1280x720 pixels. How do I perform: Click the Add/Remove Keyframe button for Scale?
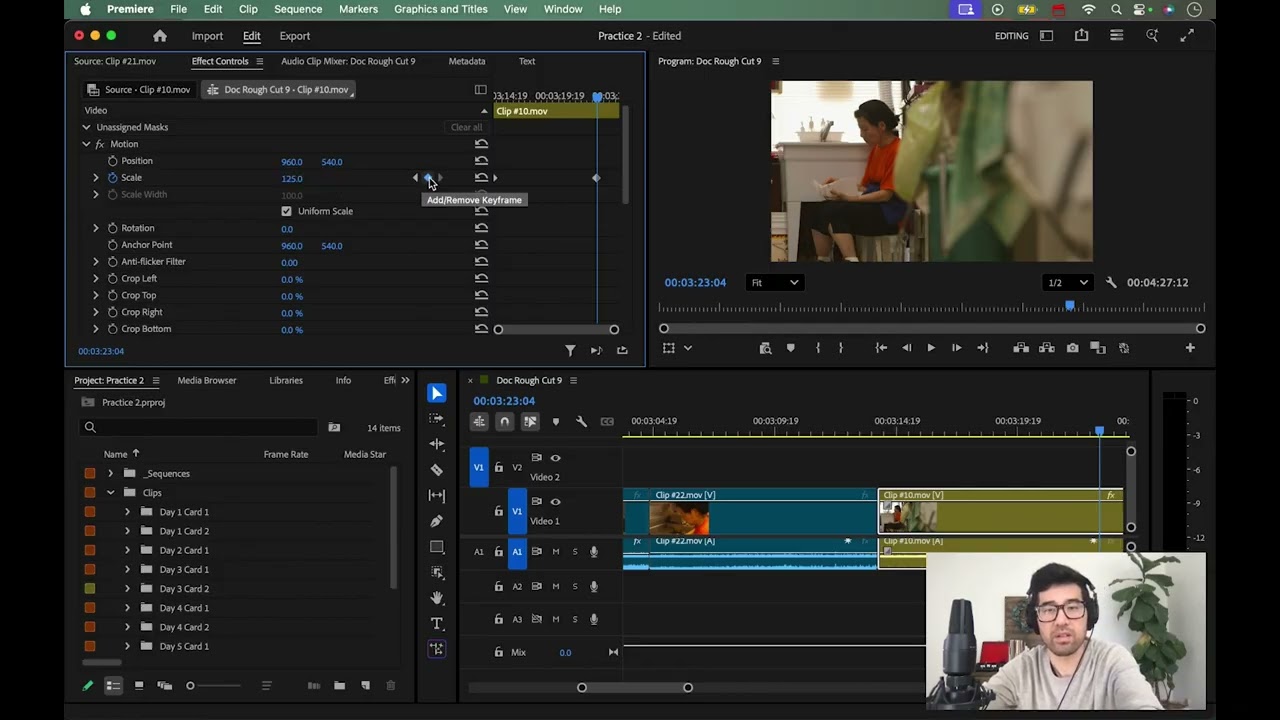[x=428, y=178]
